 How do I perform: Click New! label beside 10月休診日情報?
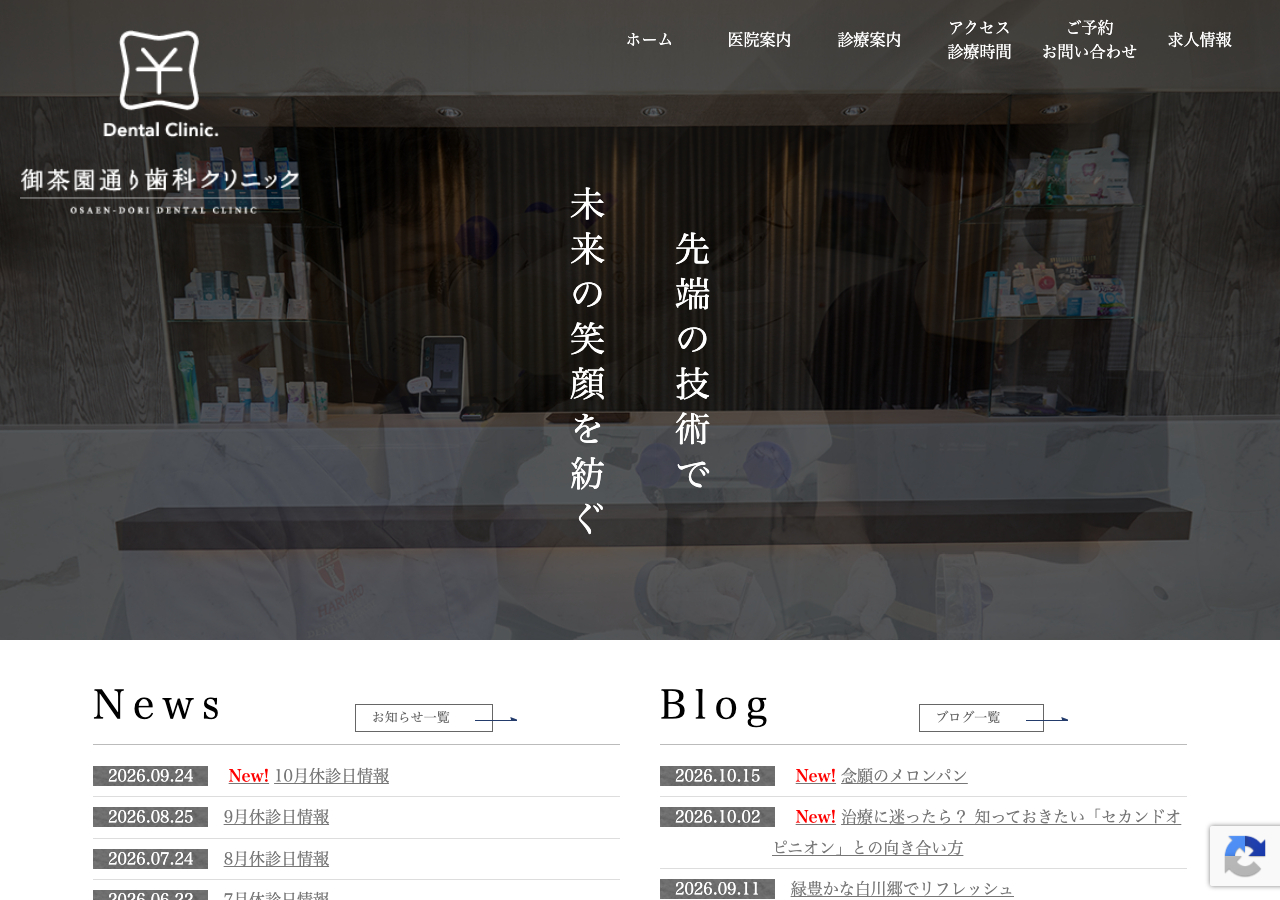pyautogui.click(x=249, y=776)
